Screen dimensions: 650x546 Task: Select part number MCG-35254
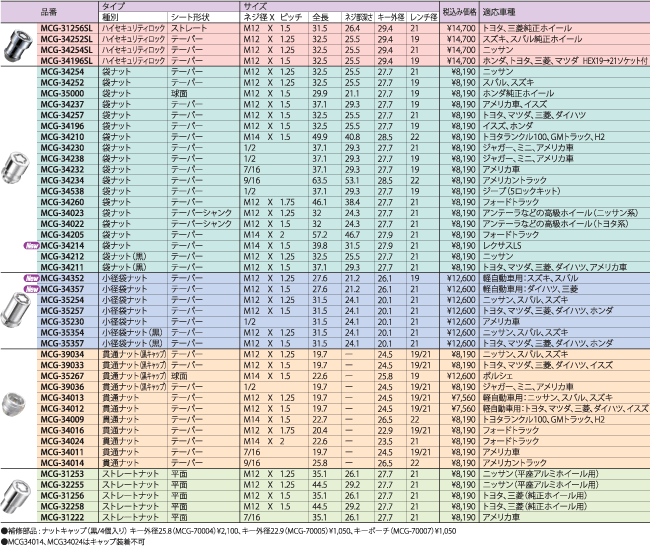(62, 300)
